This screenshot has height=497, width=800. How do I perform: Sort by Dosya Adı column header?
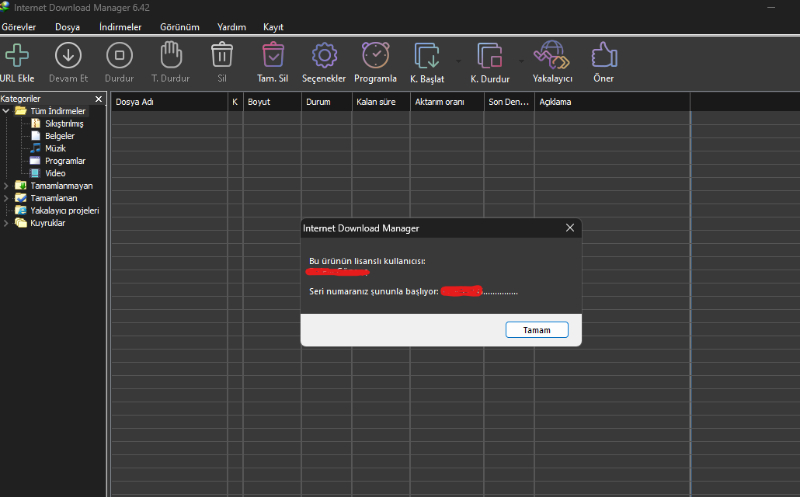coord(168,102)
